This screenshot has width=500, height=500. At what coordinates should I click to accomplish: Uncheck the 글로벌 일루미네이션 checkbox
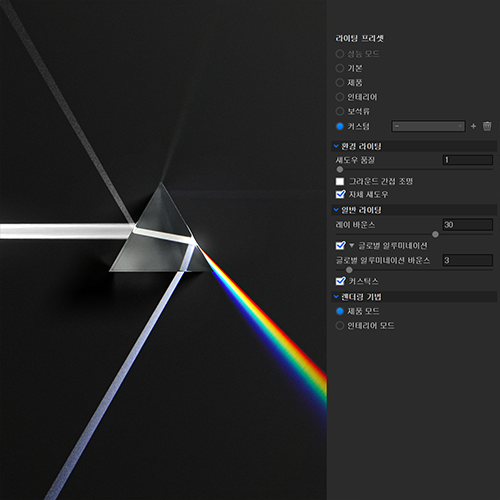(x=340, y=246)
